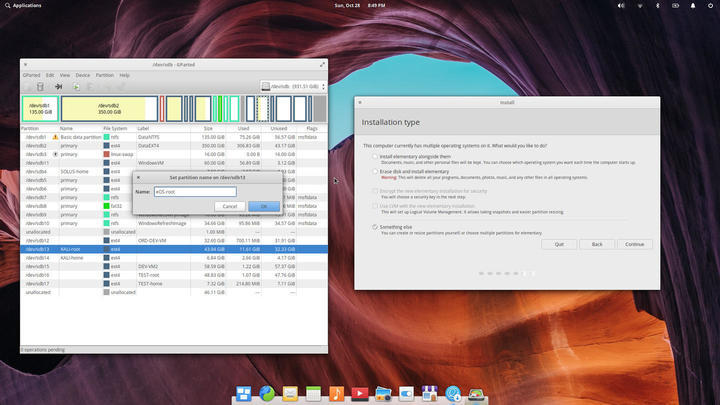
Task: Click the installer download icon in dock
Action: coord(453,394)
